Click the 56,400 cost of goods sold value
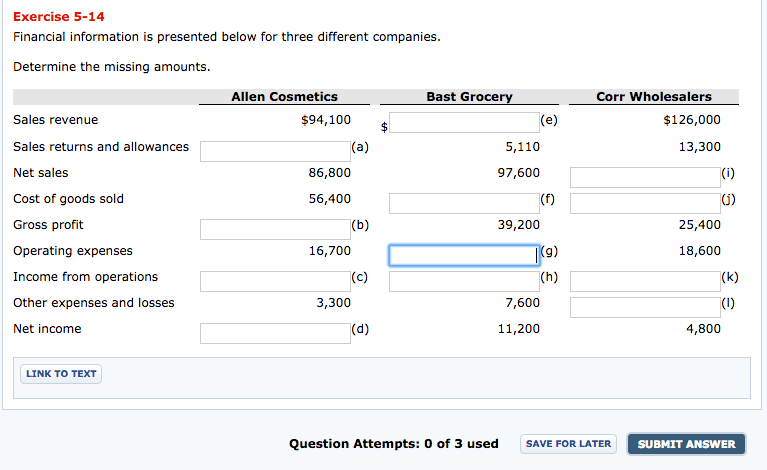This screenshot has width=767, height=470. pyautogui.click(x=329, y=199)
